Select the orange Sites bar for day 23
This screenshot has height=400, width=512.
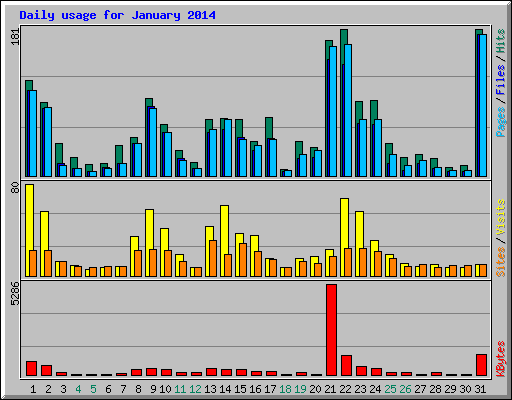point(363,262)
